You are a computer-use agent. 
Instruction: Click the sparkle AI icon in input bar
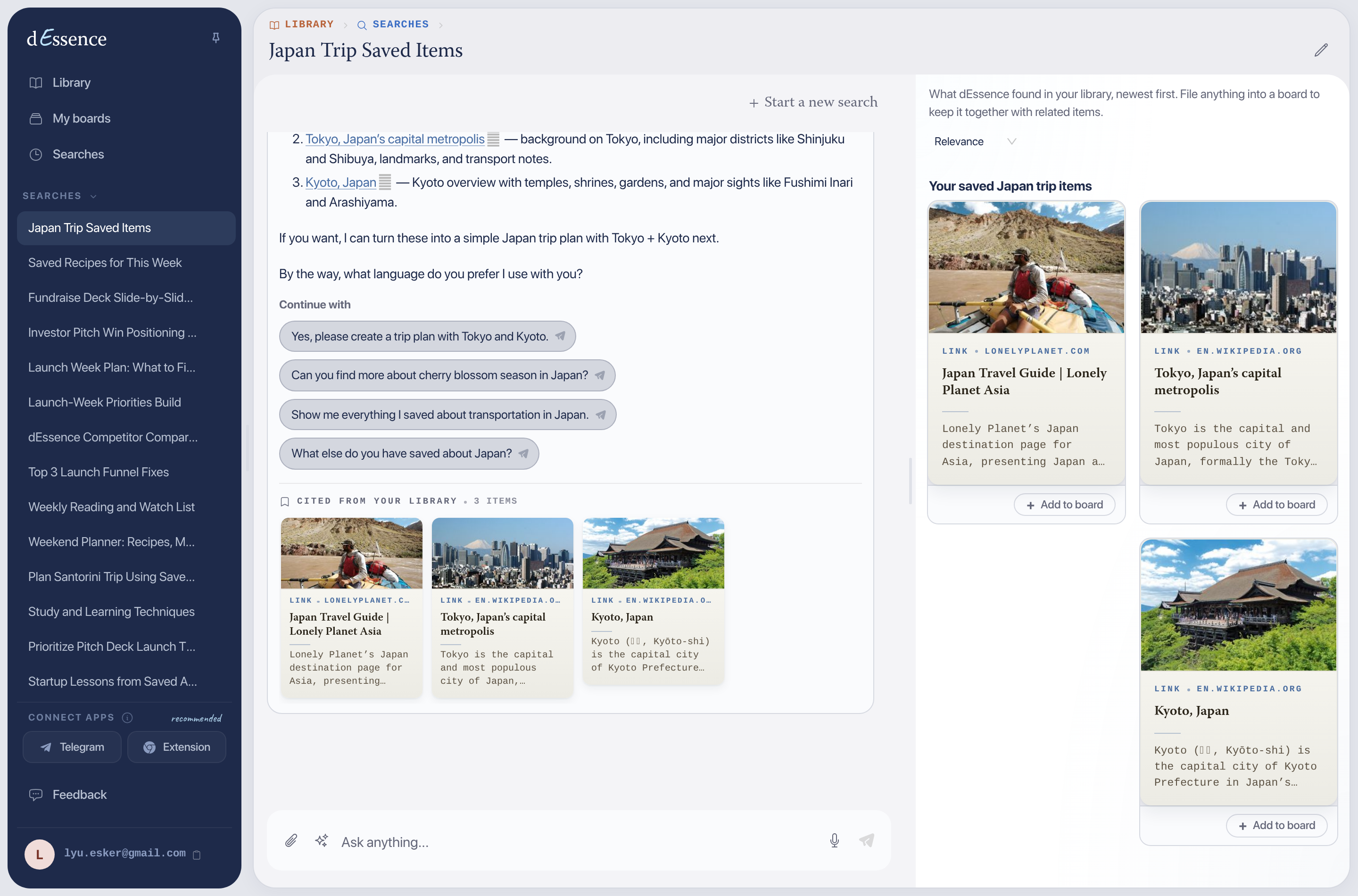pos(322,840)
